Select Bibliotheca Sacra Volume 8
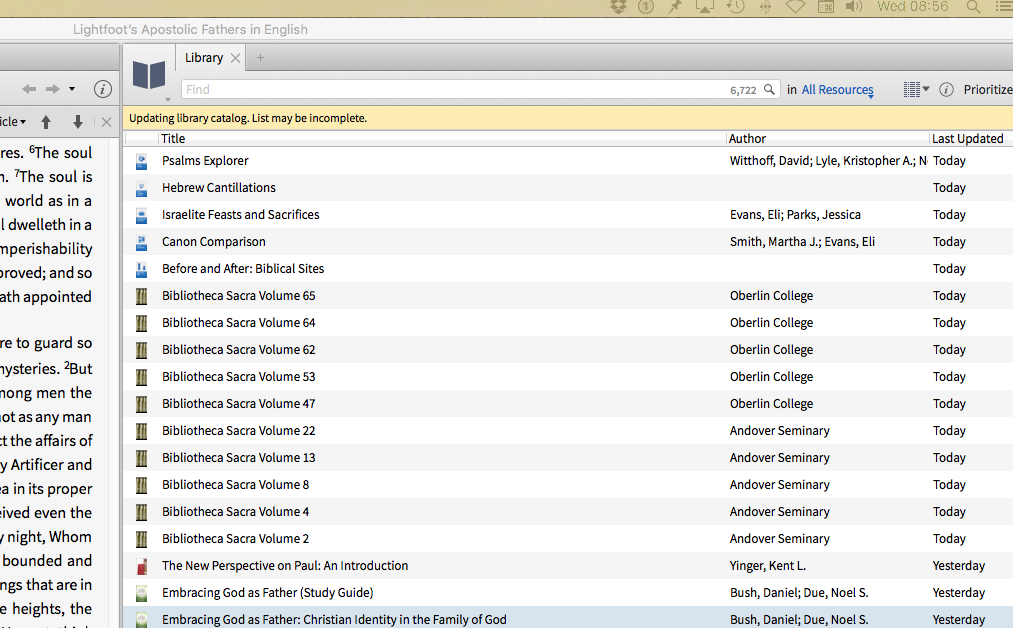The width and height of the screenshot is (1013, 628). click(x=235, y=485)
